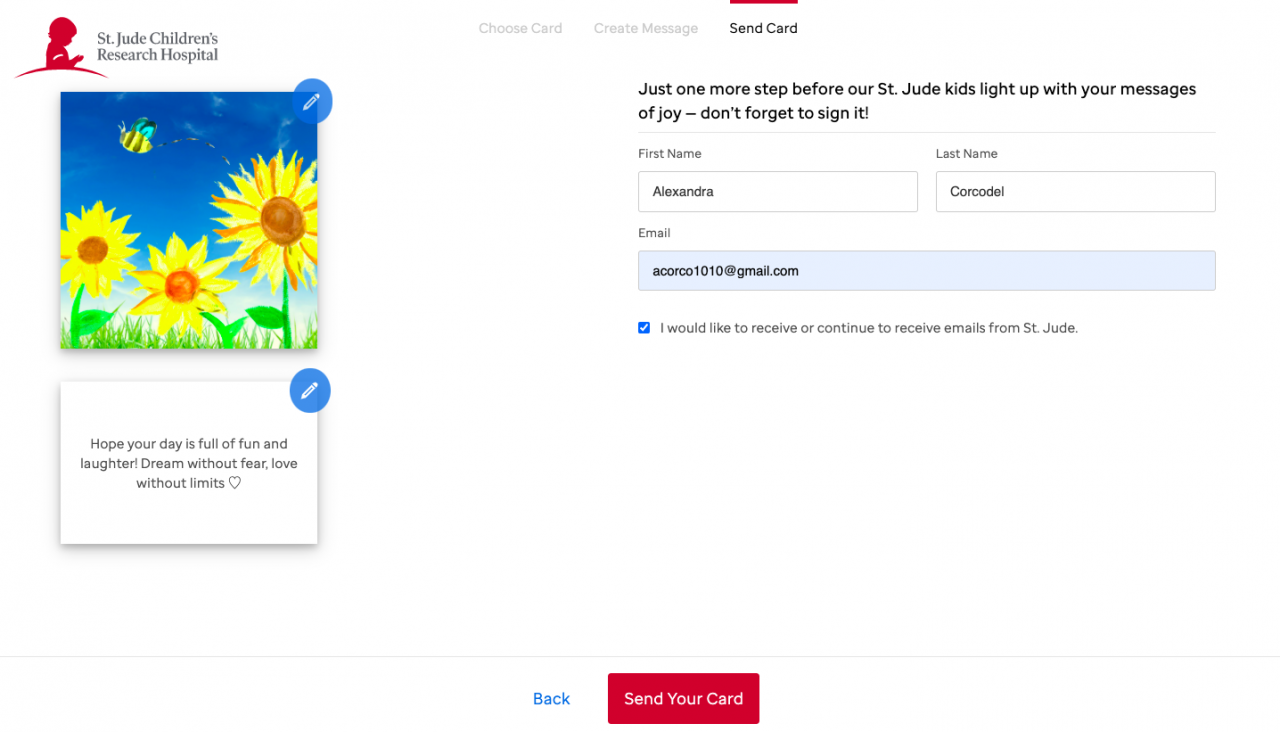The height and width of the screenshot is (732, 1280).
Task: Click the 'Just one more step' heading
Action: click(x=916, y=101)
